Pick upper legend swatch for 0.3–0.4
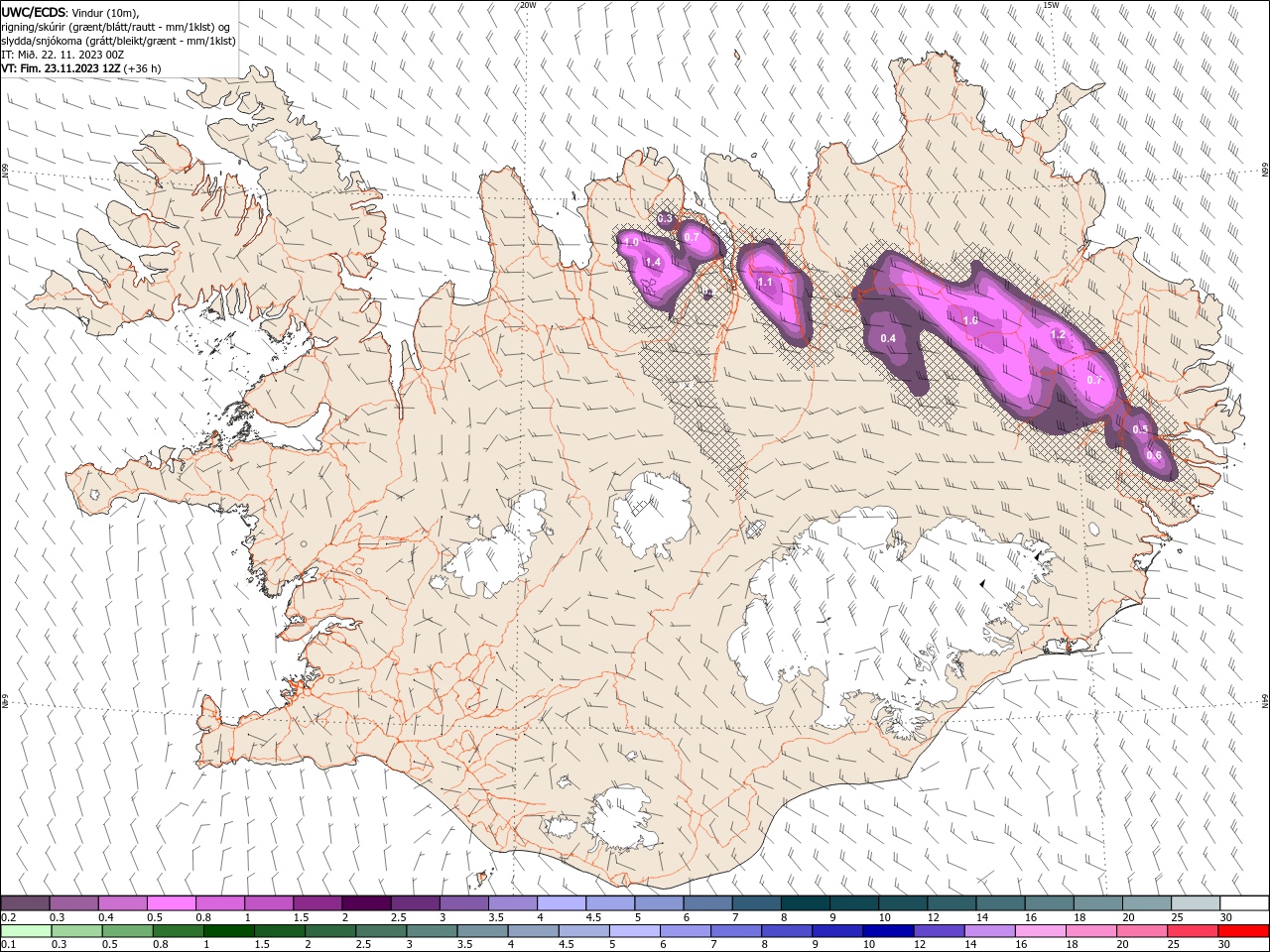1270x952 pixels. pos(74,903)
